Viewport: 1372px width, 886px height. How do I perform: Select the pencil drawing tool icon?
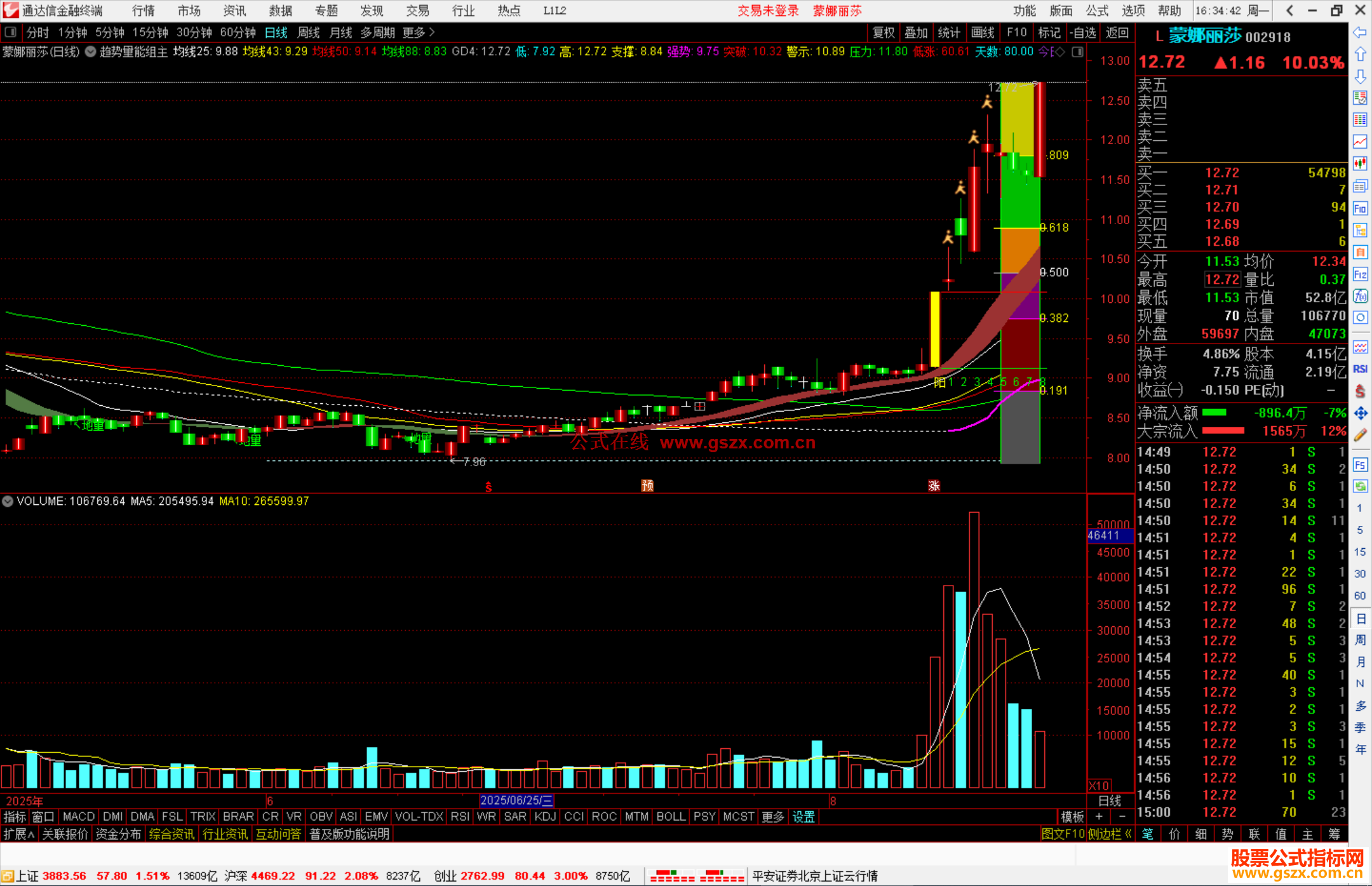[1360, 435]
